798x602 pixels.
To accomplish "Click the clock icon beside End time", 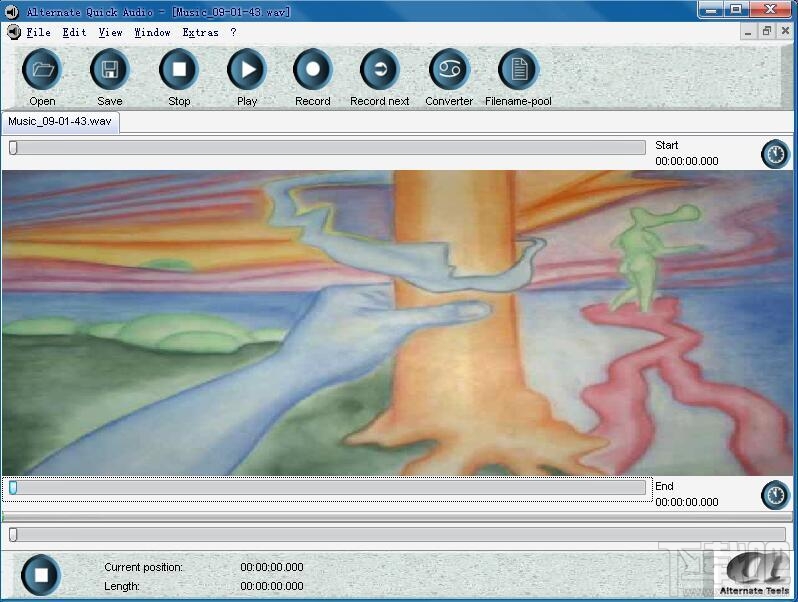I will pyautogui.click(x=775, y=495).
